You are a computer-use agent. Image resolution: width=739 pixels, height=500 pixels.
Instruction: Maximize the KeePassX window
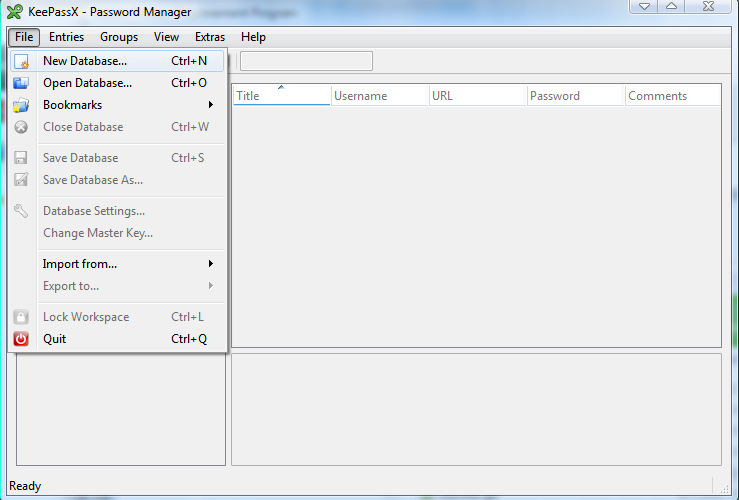[x=671, y=6]
